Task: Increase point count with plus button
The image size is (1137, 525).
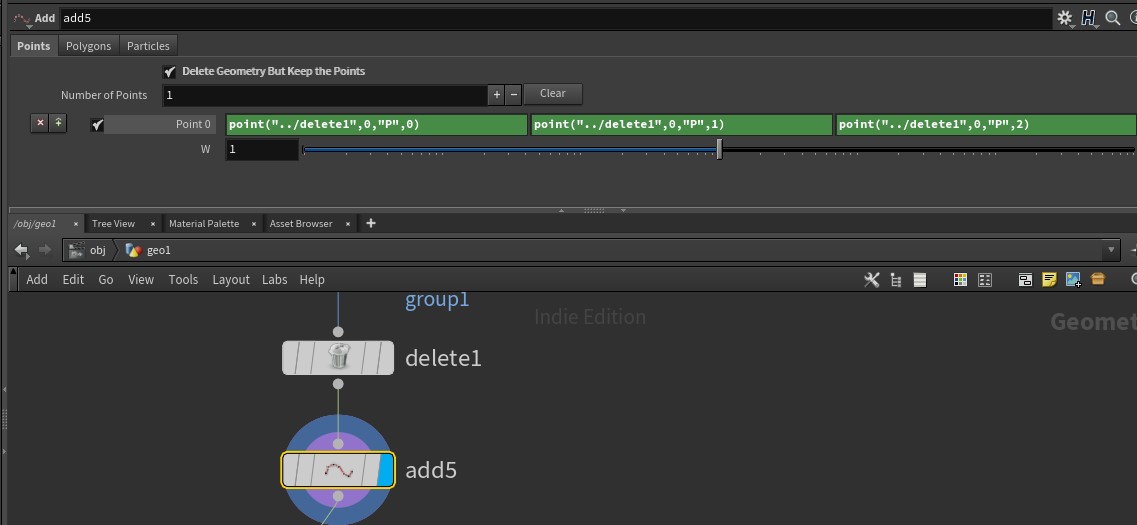Action: tap(496, 95)
